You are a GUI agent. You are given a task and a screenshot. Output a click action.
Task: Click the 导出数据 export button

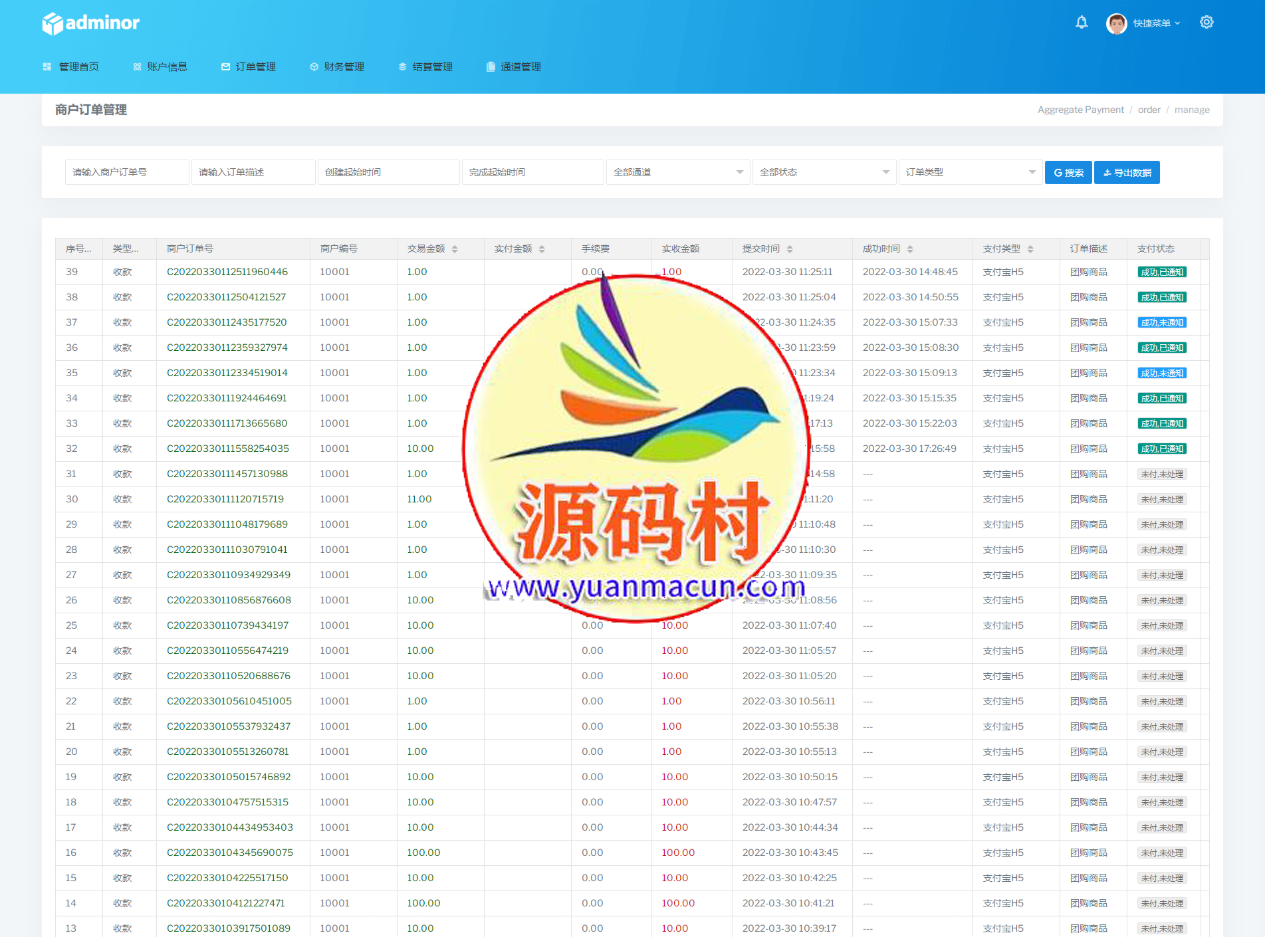coord(1126,172)
